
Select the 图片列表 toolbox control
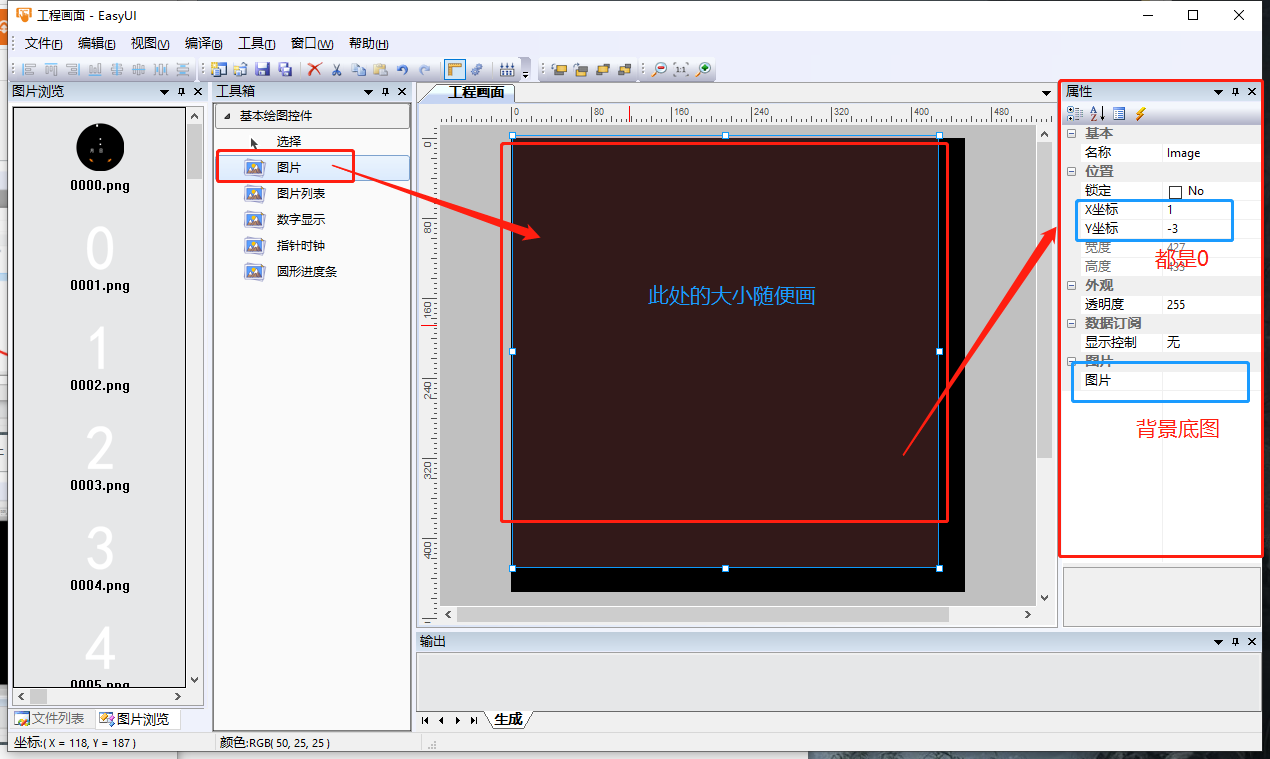coord(312,193)
